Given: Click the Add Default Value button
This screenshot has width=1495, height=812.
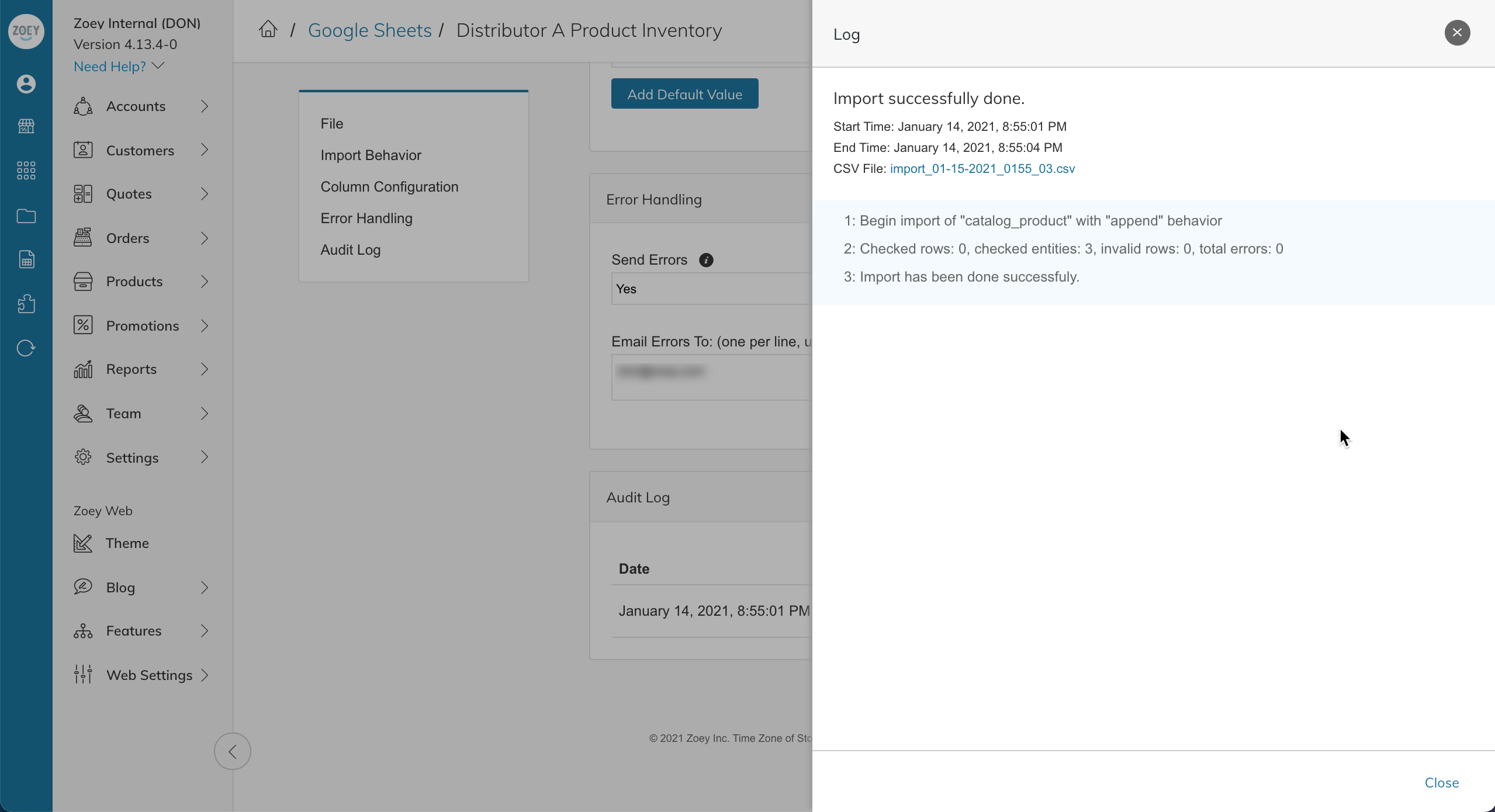Looking at the screenshot, I should (x=685, y=94).
